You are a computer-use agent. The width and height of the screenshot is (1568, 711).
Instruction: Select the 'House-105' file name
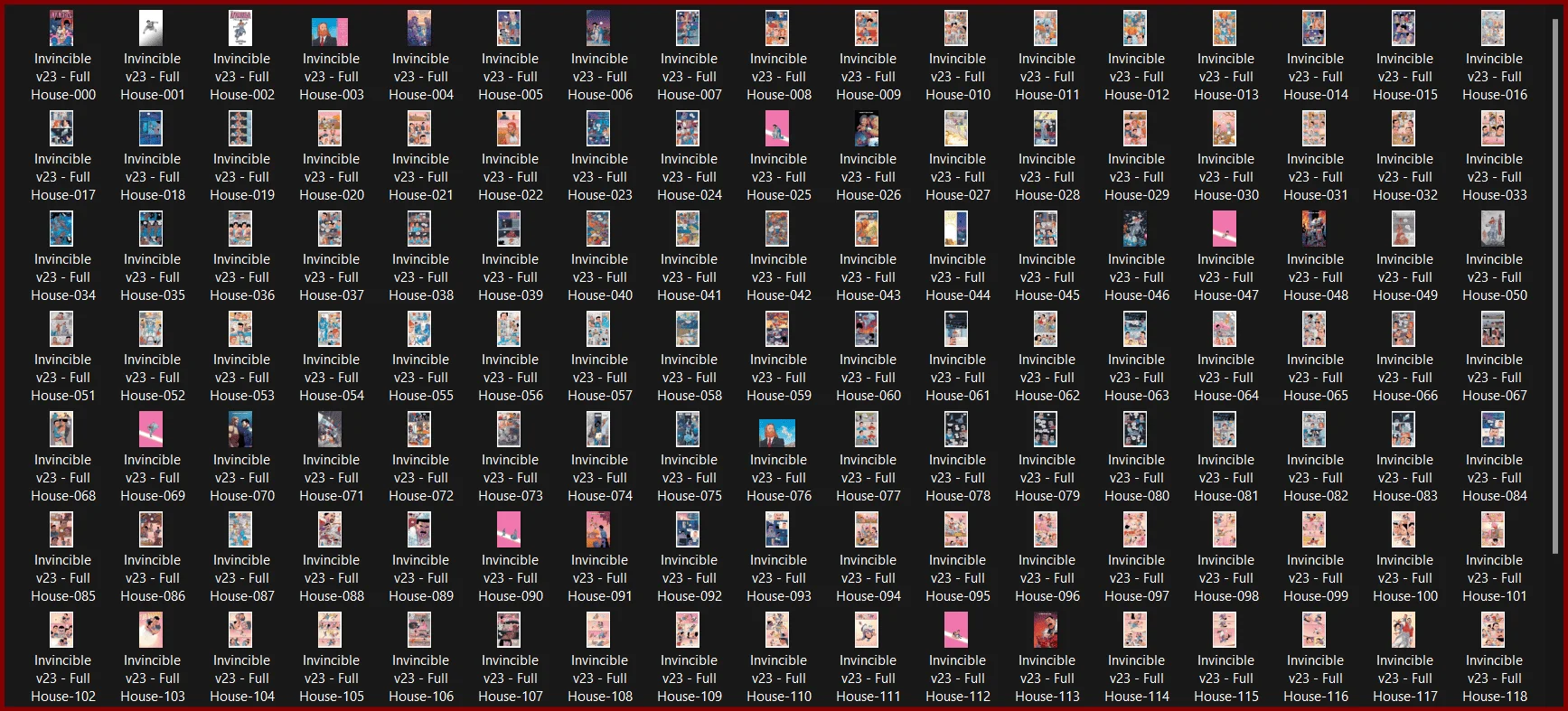(332, 697)
